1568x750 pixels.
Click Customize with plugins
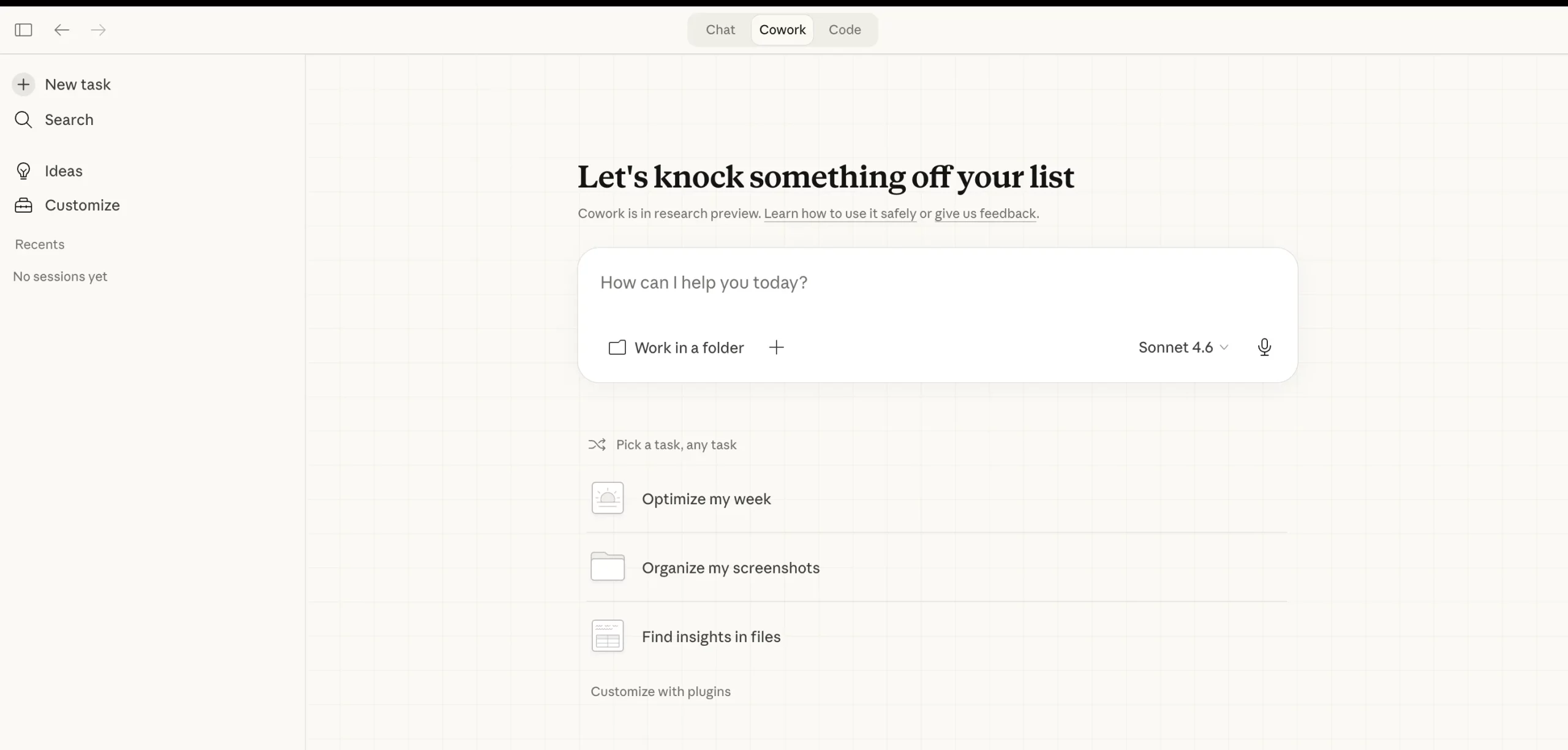click(x=660, y=691)
